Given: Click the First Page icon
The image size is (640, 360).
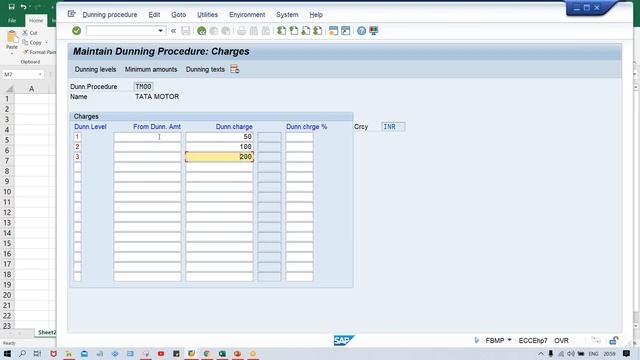Looking at the screenshot, I should point(281,31).
